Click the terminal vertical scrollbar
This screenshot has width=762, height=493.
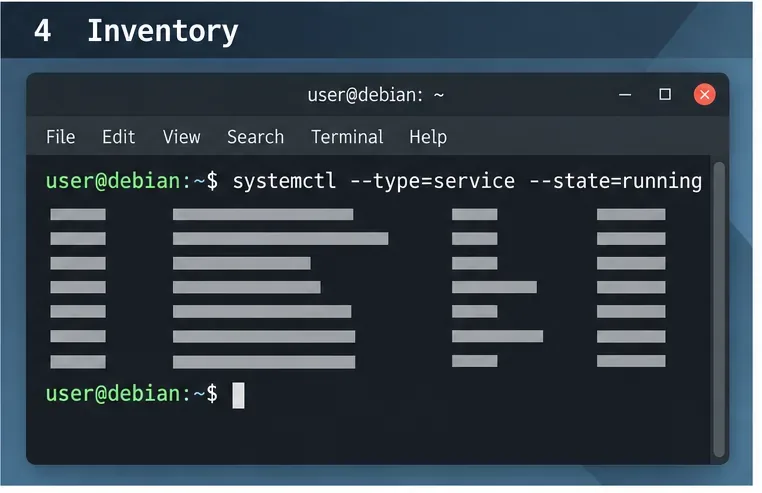[x=719, y=309]
